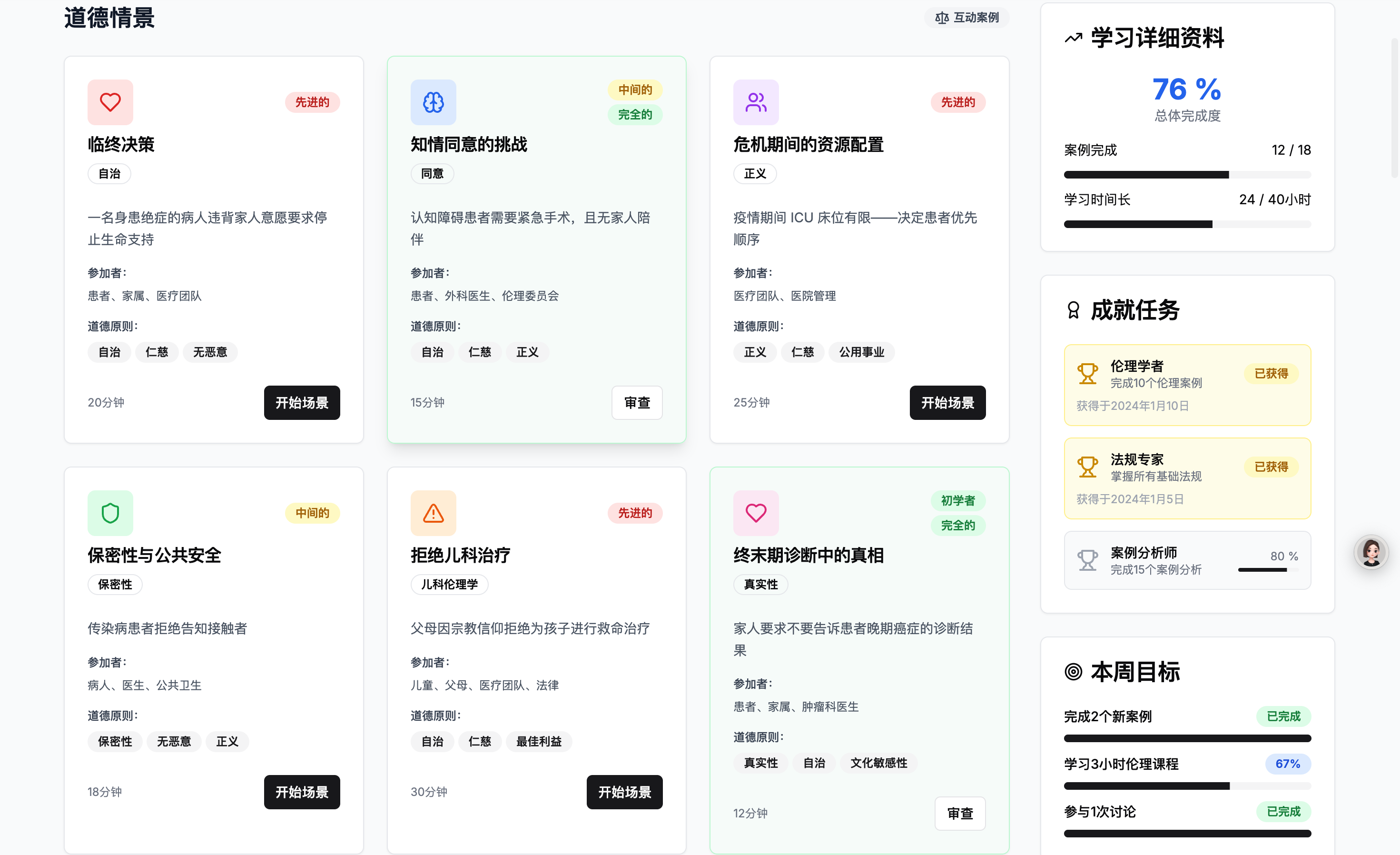Screen dimensions: 1400x855
Task: Click the warning triangle icon on 拒绝儿科治疗
Action: coord(433,513)
